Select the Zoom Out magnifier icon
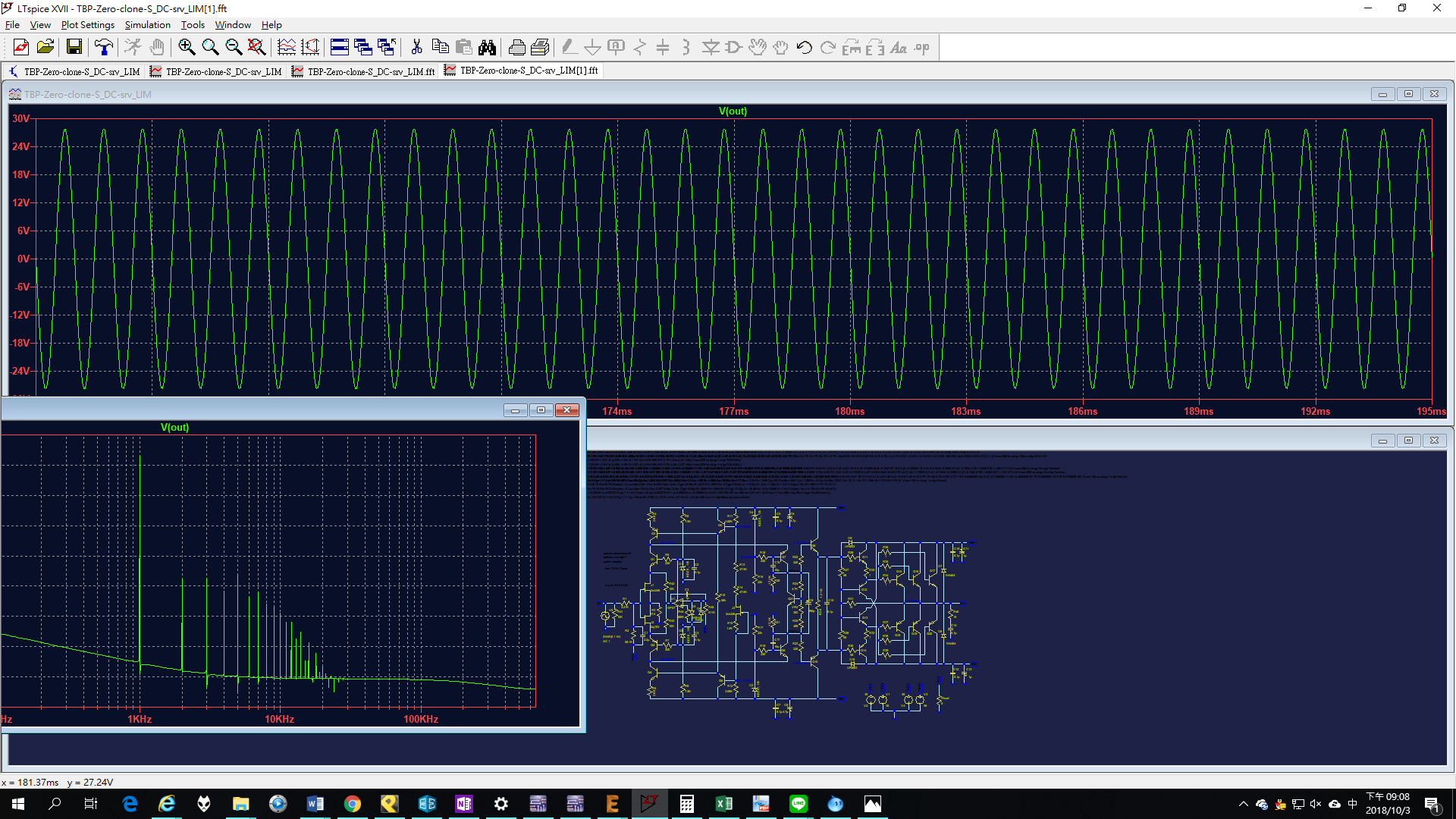 (234, 47)
